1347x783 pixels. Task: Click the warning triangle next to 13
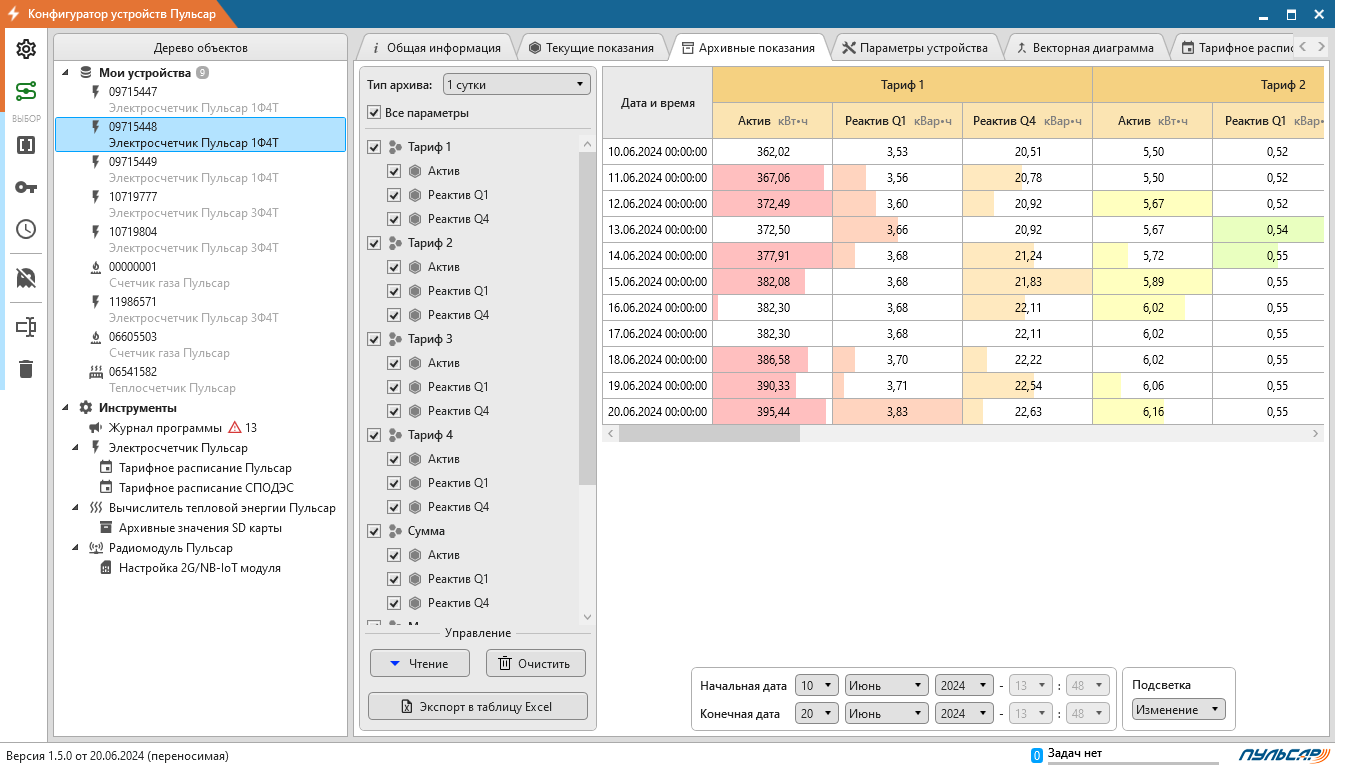coord(235,428)
